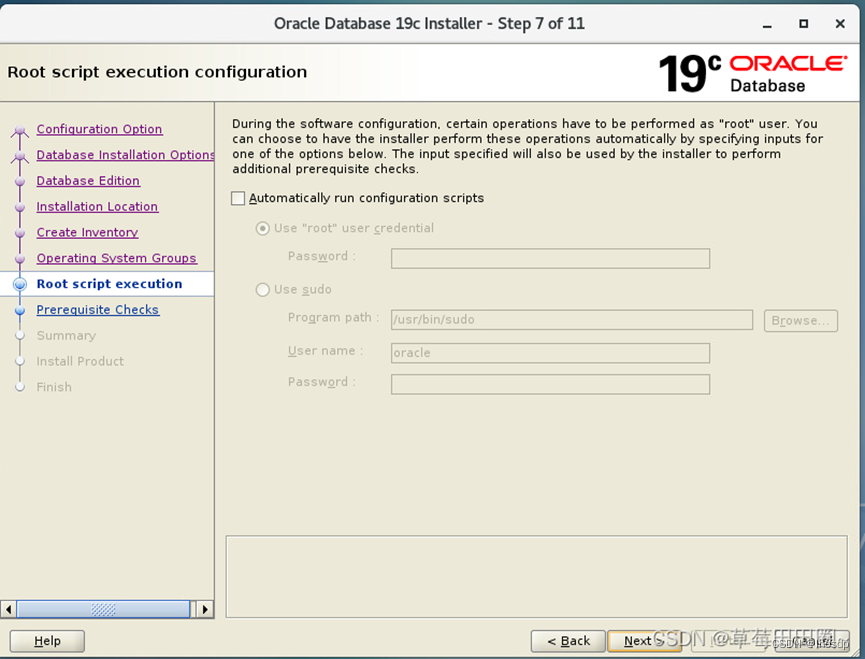Screen dimensions: 865x659
Task: Click the User name field containing oracle
Action: pos(550,353)
